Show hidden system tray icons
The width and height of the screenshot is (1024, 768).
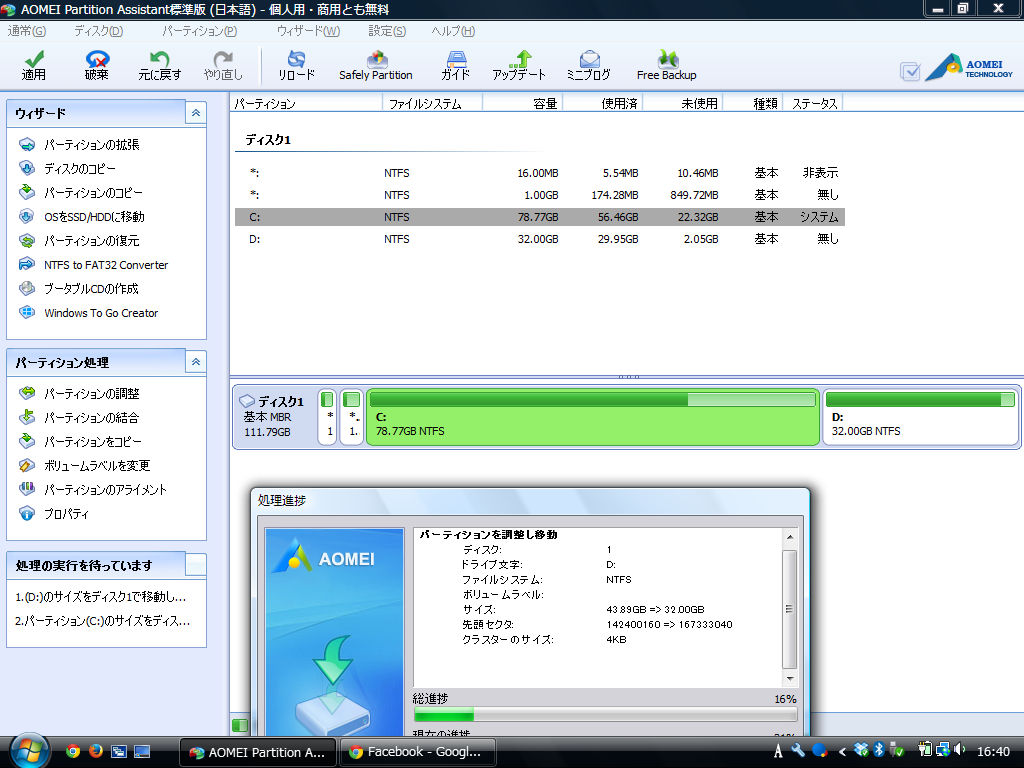click(842, 752)
